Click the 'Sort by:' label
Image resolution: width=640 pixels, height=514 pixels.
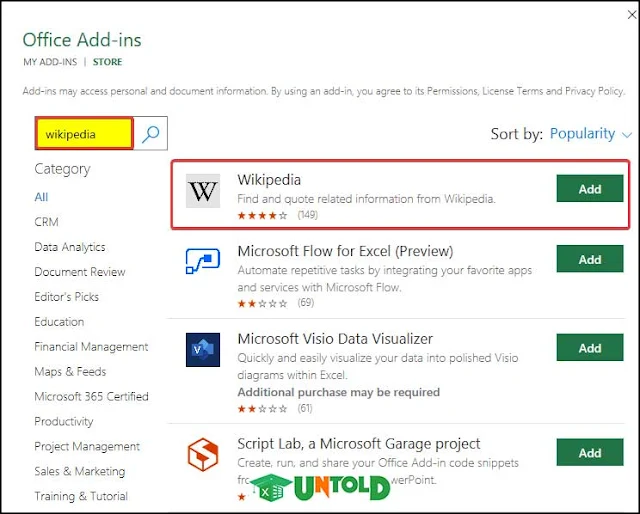pyautogui.click(x=517, y=134)
